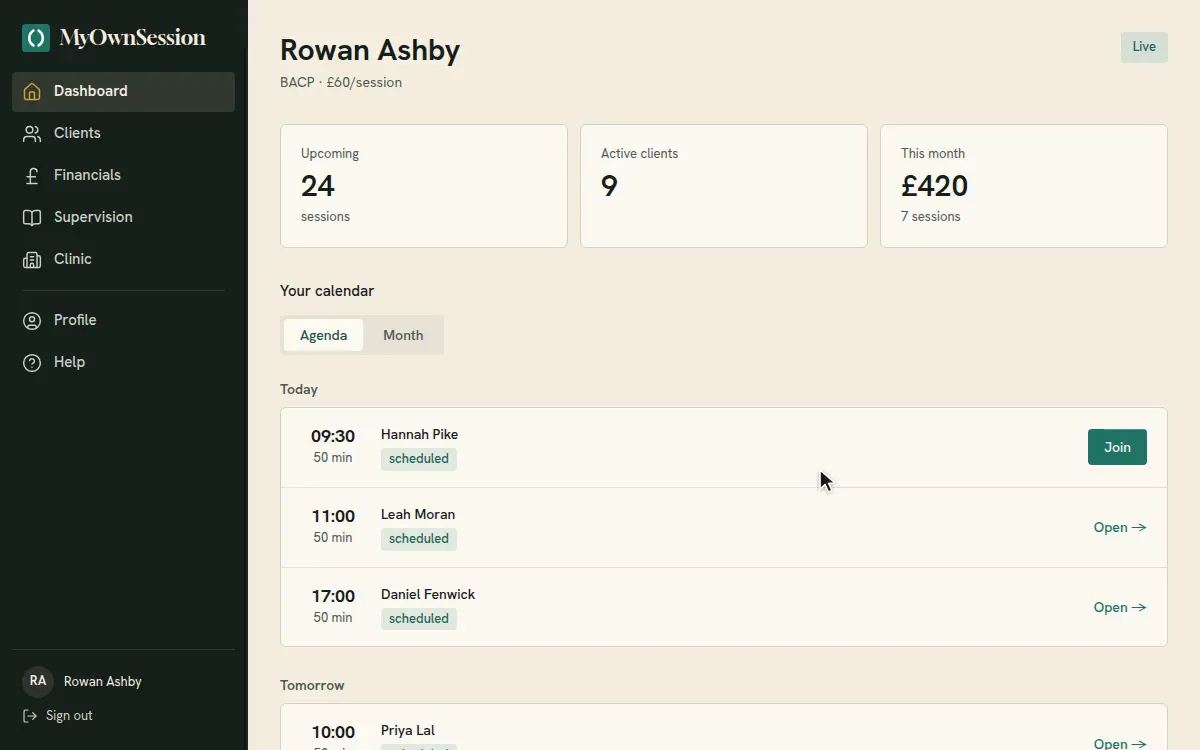
Task: Click the MyOwnSession brand name
Action: pos(132,38)
